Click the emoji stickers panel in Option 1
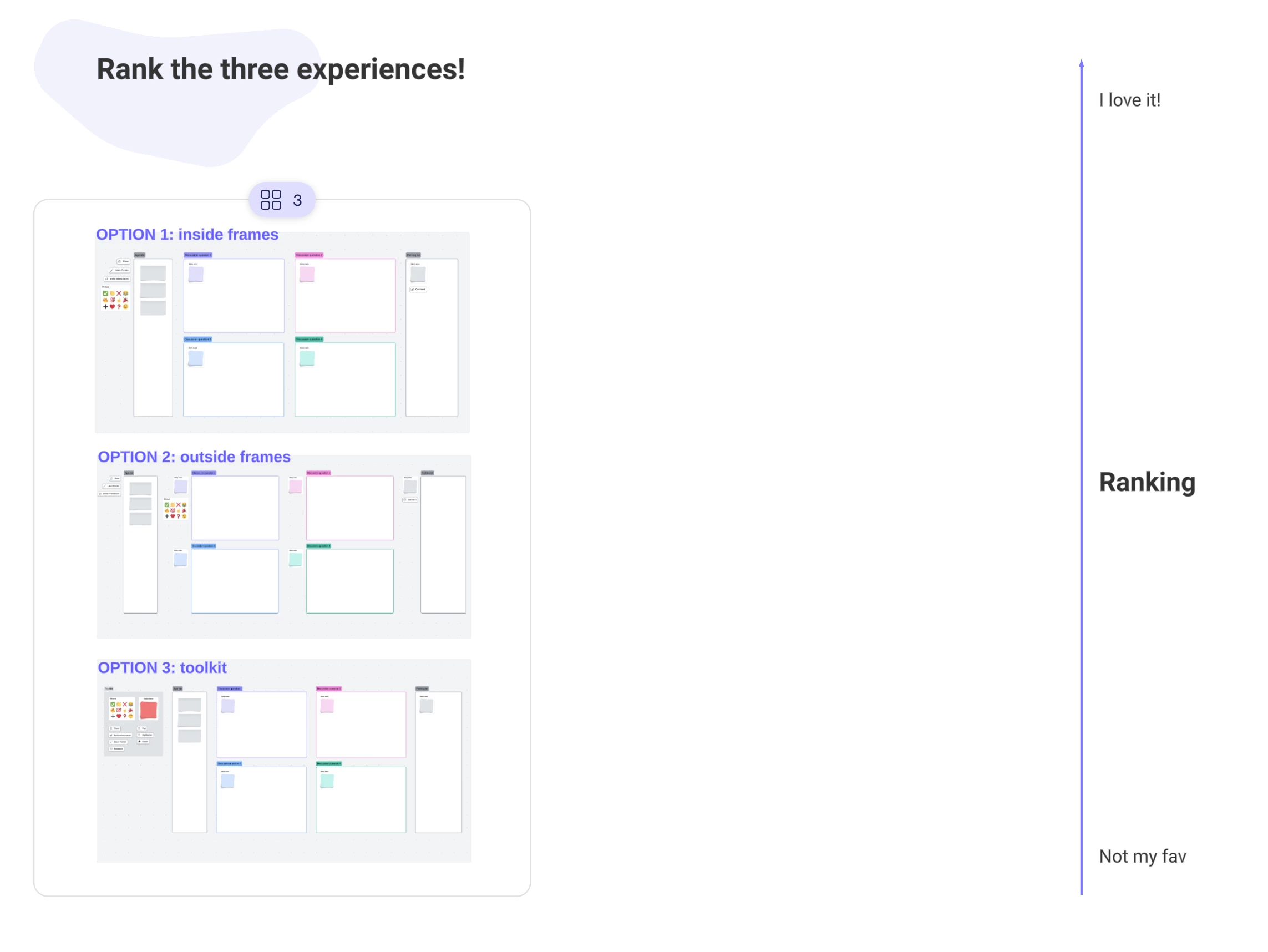The image size is (1268, 952). coord(115,300)
